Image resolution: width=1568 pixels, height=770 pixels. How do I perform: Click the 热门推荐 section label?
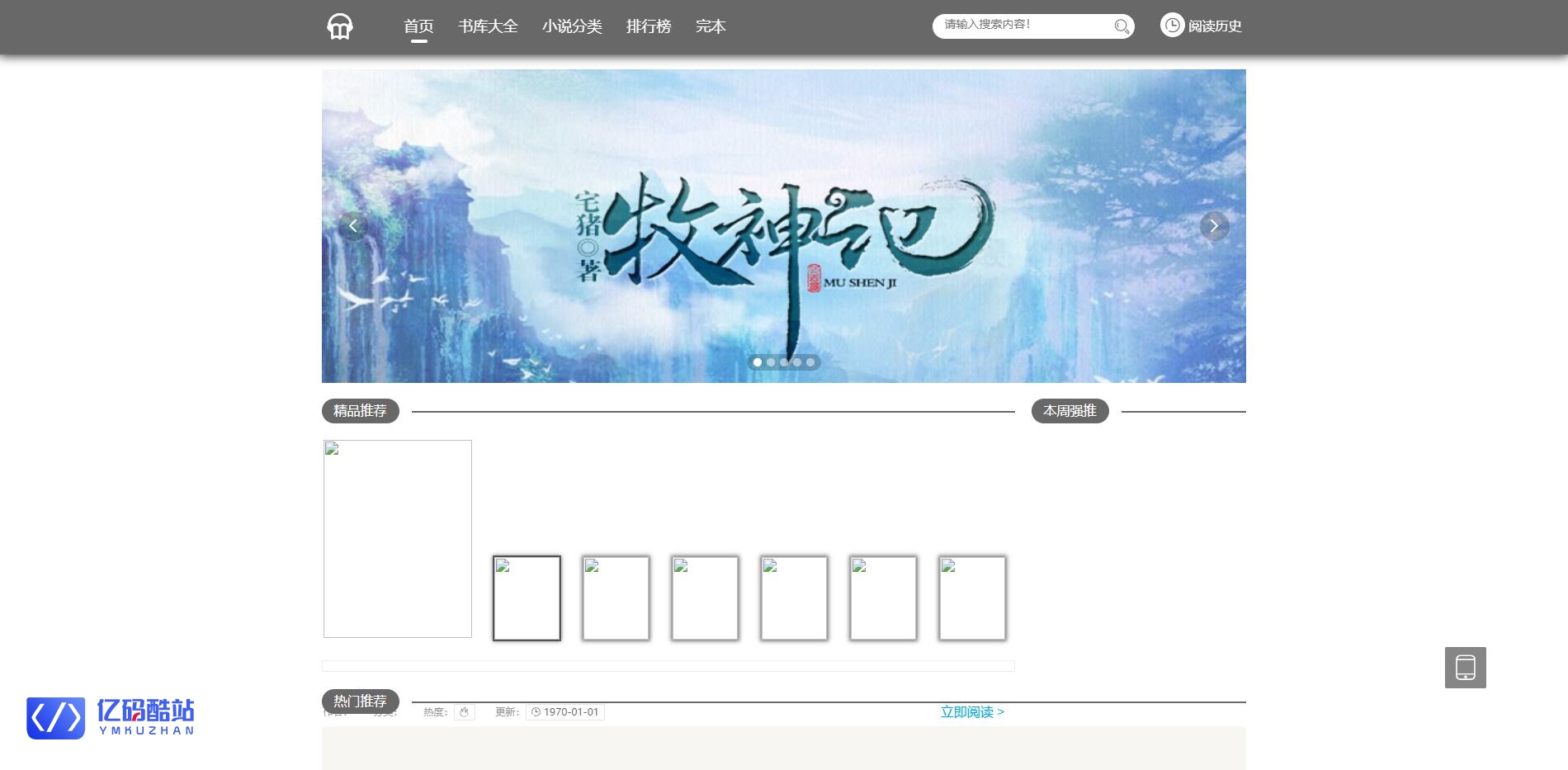coord(361,702)
